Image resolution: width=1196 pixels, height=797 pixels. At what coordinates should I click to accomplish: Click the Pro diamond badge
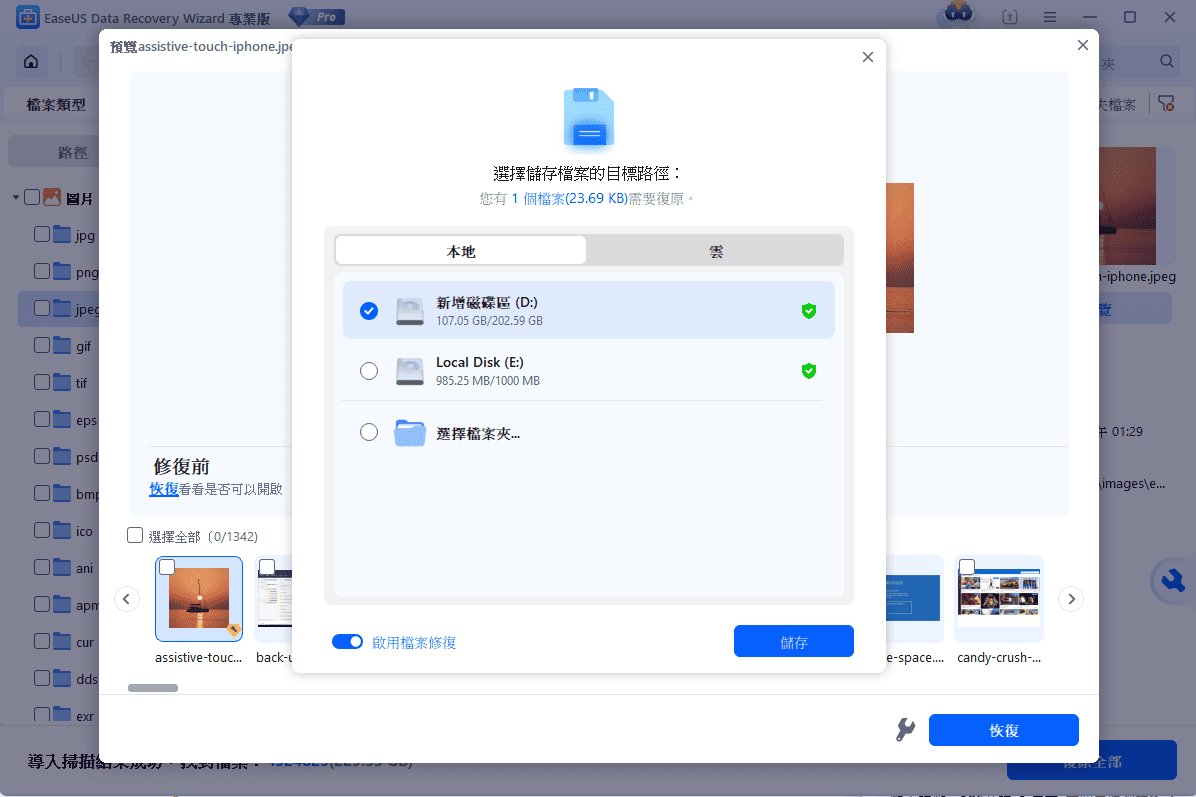tap(317, 16)
